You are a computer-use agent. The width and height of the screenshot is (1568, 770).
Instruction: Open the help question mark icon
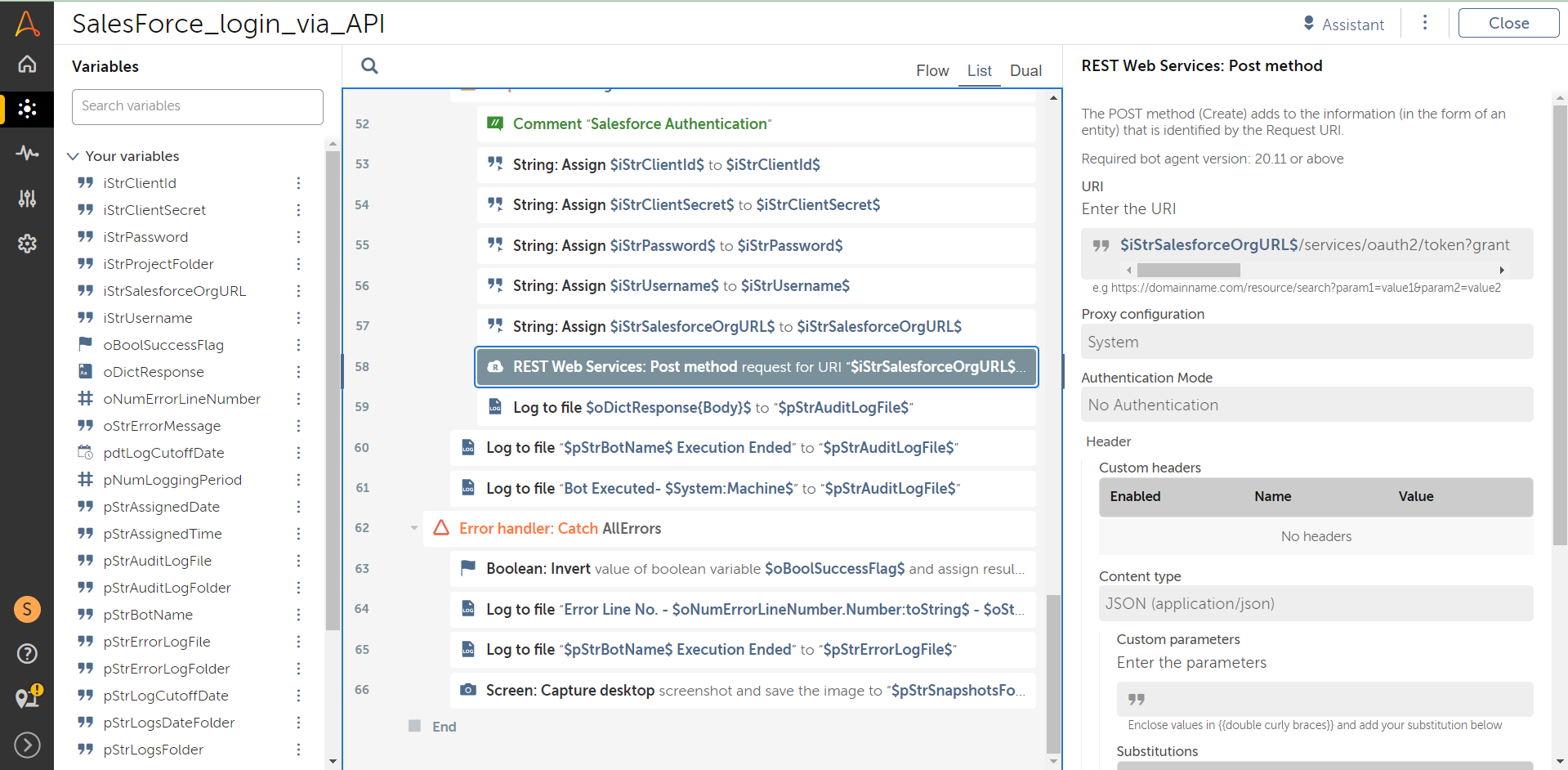click(27, 653)
